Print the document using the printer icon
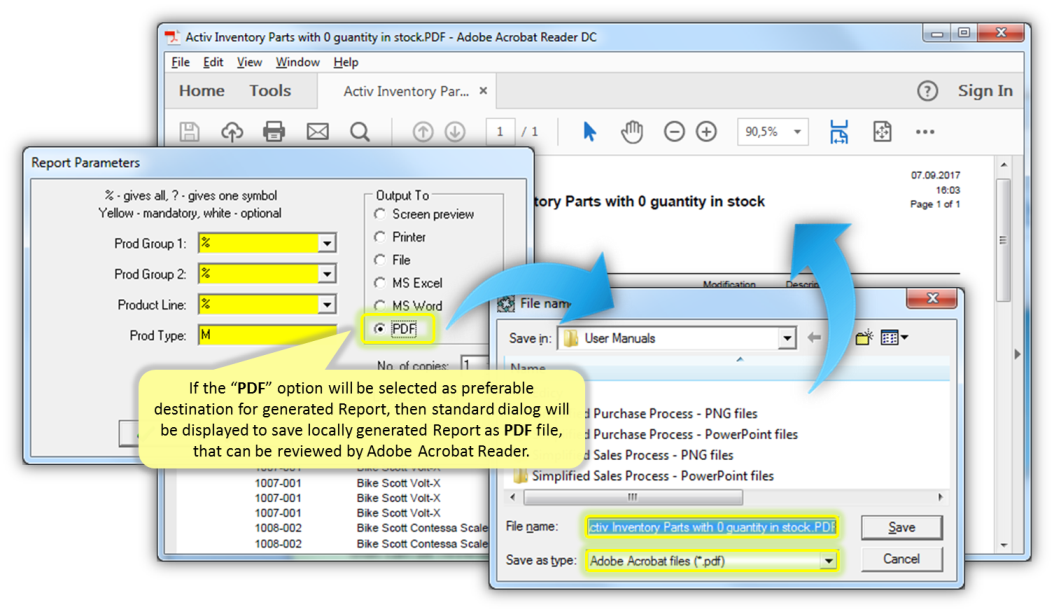Image resolution: width=1054 pixels, height=612 pixels. coord(274,131)
